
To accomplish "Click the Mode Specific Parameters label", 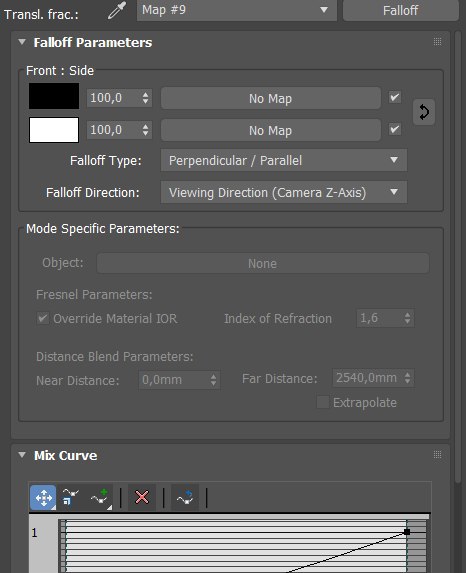I will pos(103,228).
